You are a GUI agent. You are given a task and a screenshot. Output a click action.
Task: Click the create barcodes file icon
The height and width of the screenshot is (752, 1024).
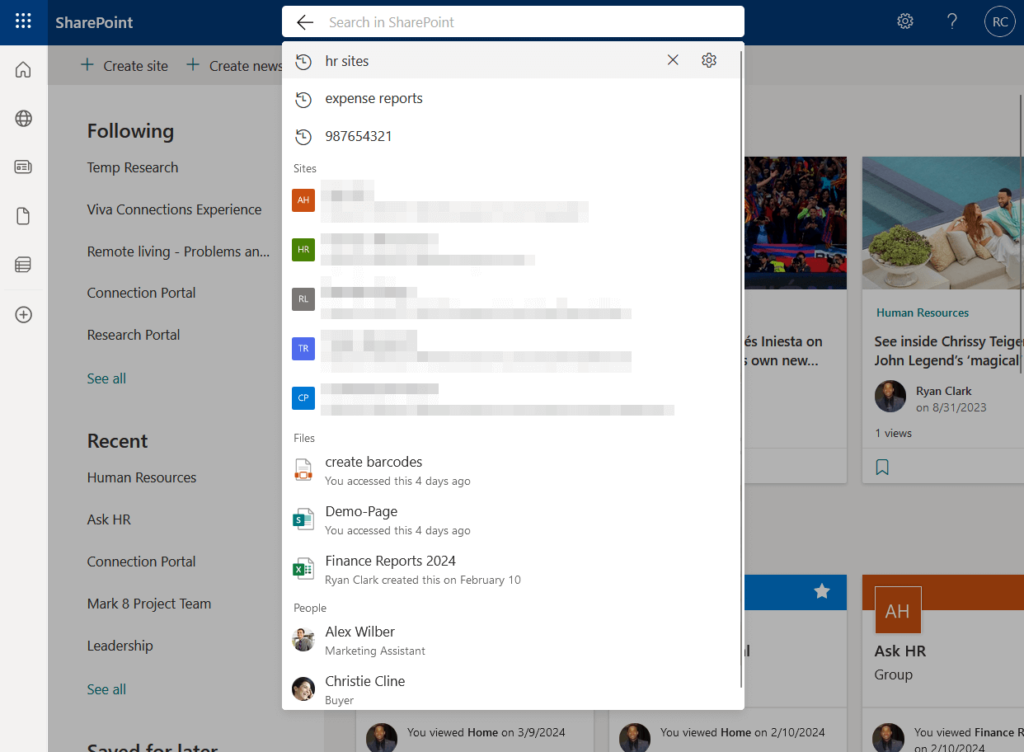point(303,470)
